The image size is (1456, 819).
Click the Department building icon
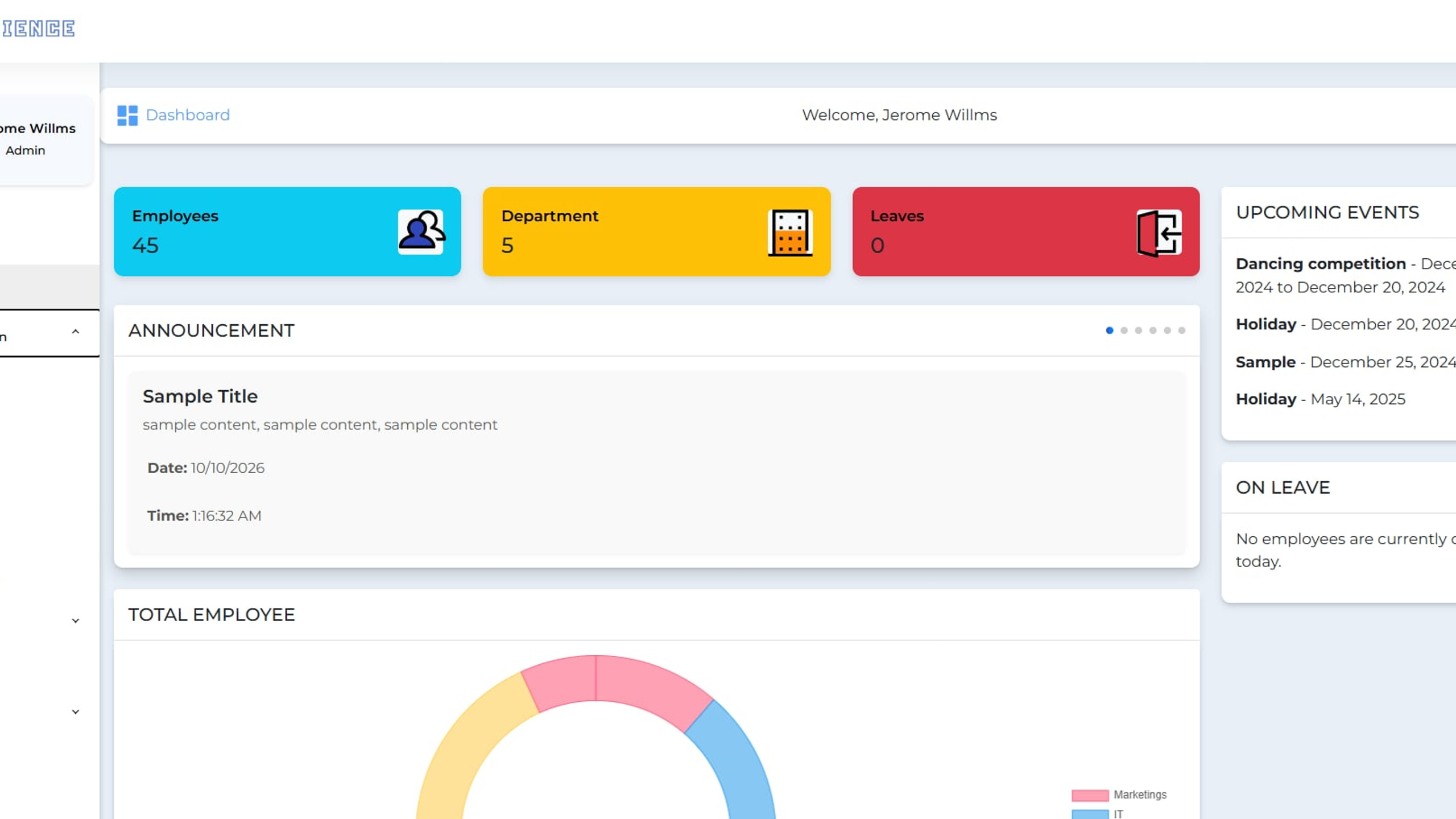pyautogui.click(x=790, y=233)
